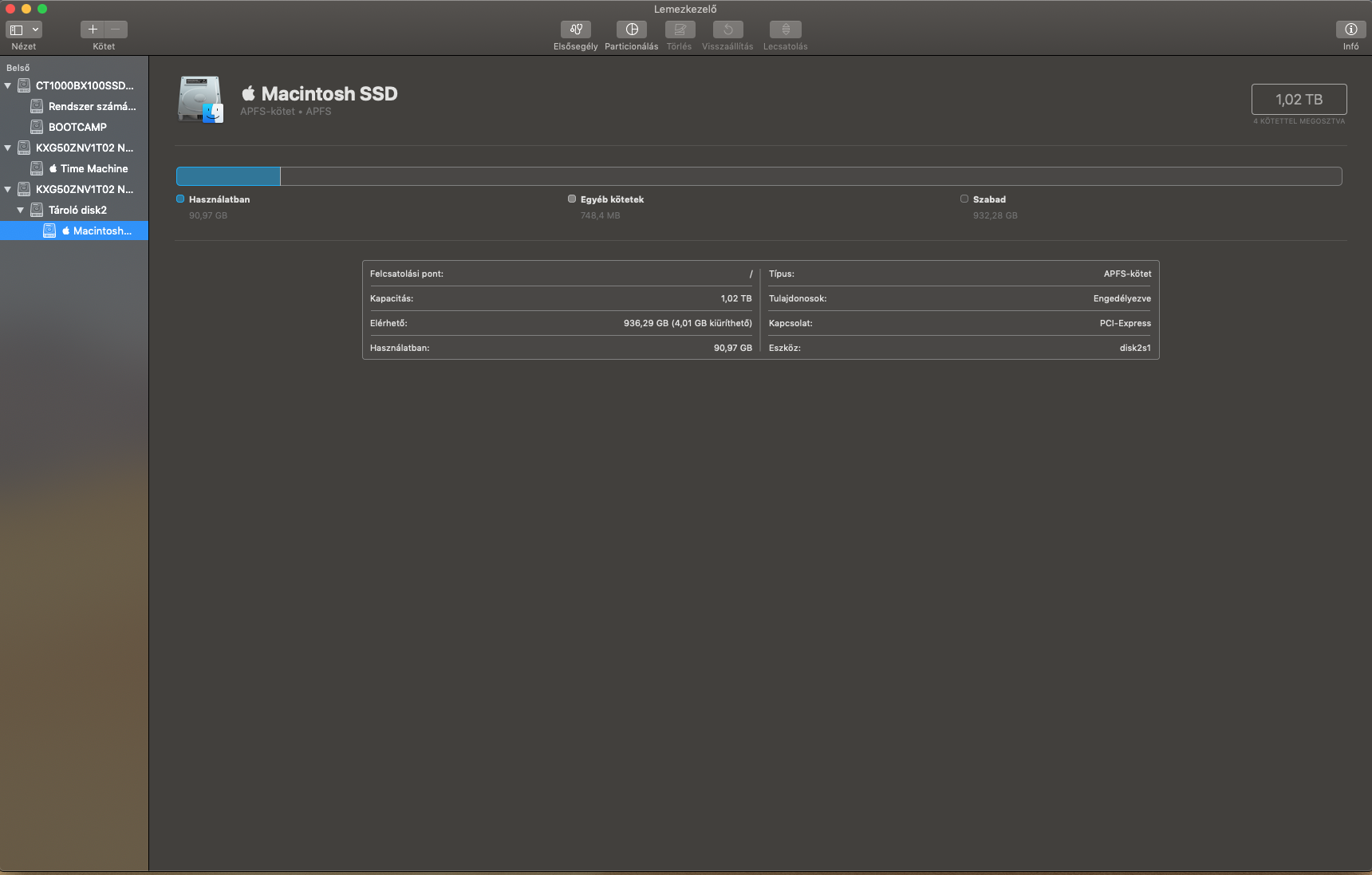Click the Time Machine volume disk icon
1372x875 pixels.
[37, 168]
